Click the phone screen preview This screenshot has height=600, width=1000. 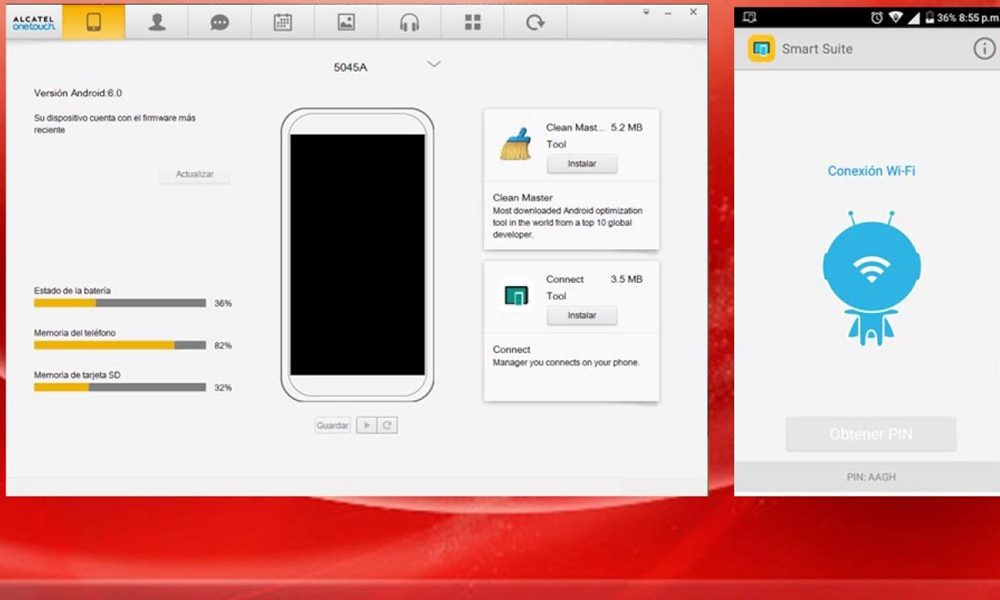click(358, 254)
